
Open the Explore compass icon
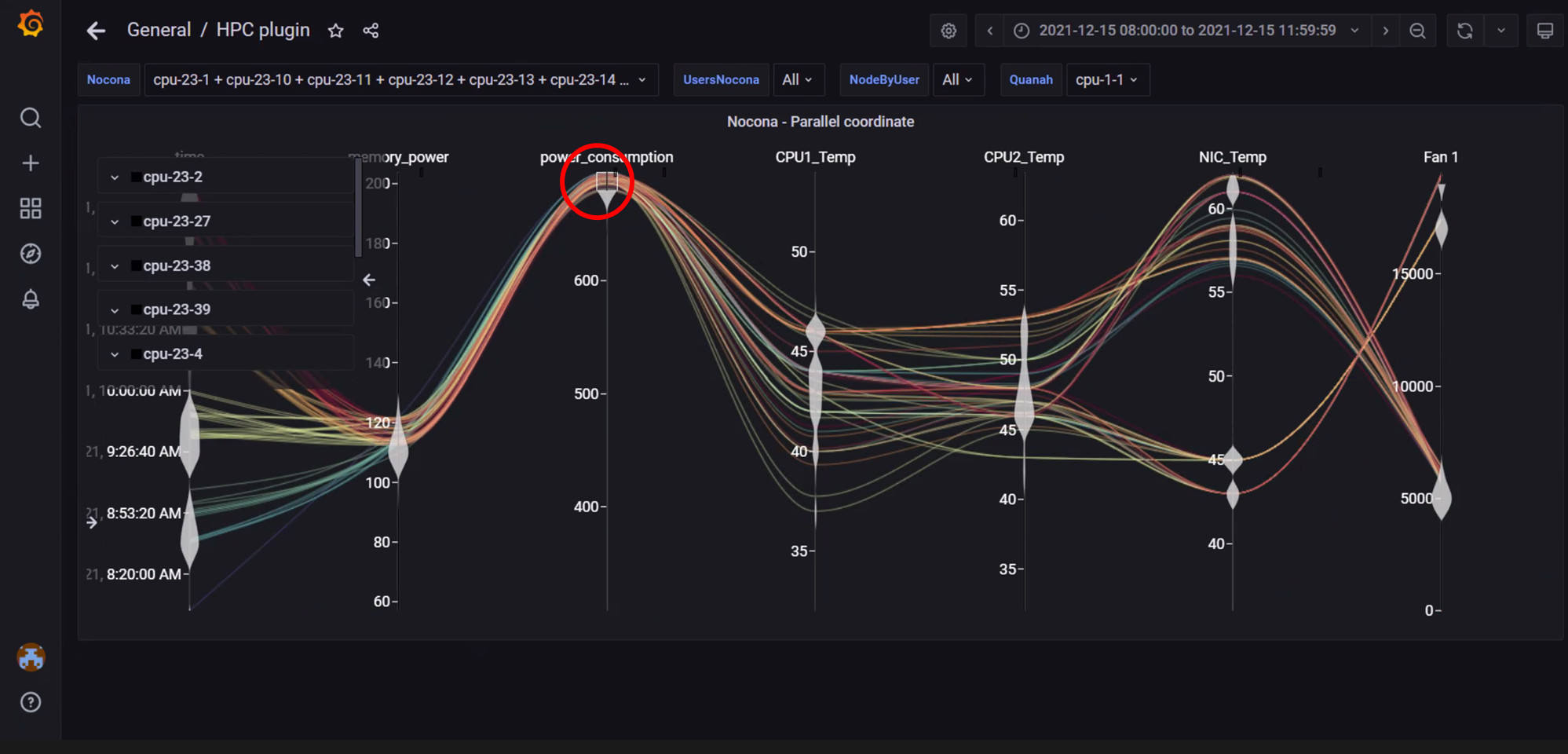(x=31, y=254)
